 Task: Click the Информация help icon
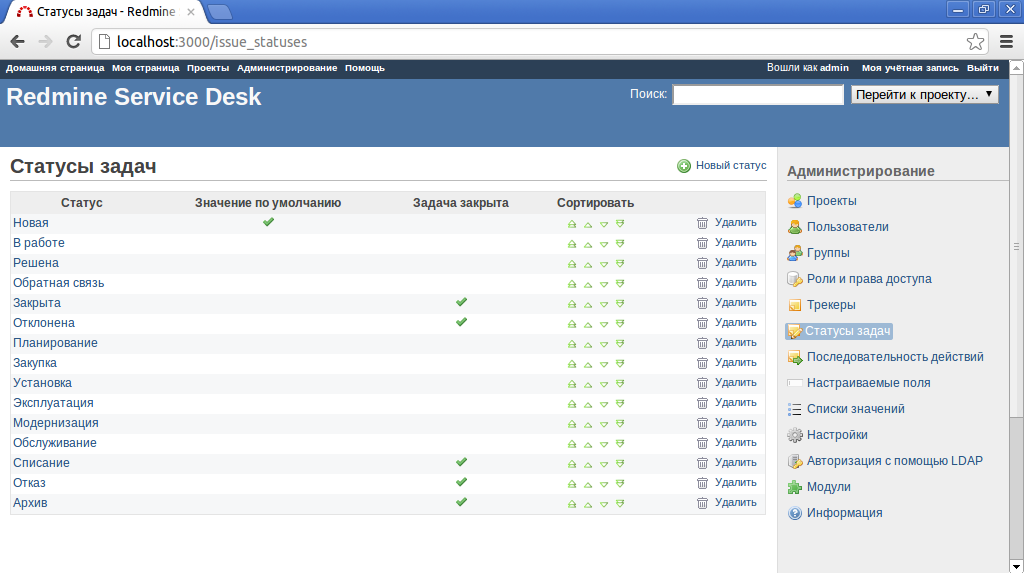795,513
